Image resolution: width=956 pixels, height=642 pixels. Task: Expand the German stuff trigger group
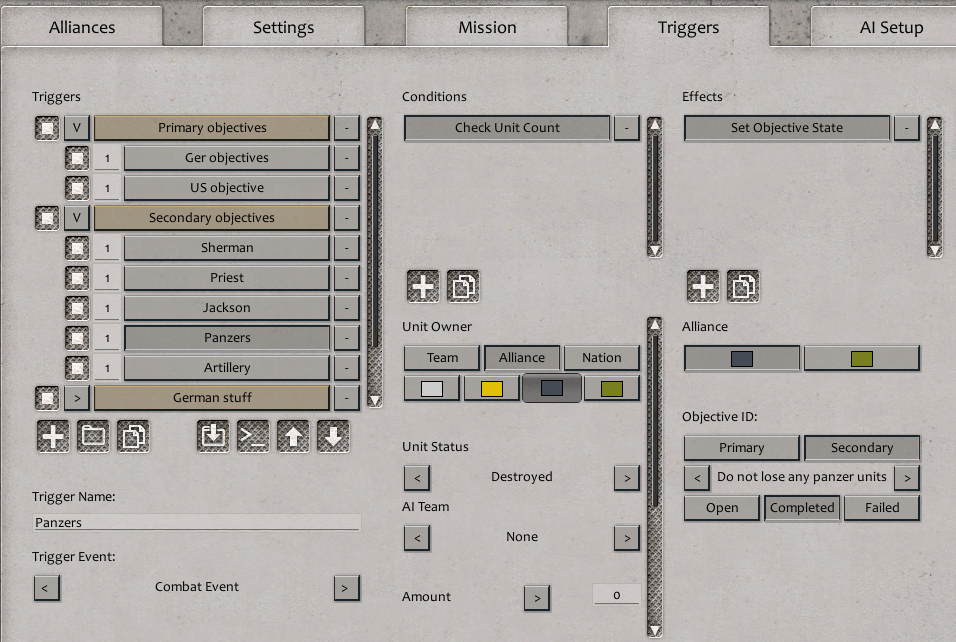(77, 398)
